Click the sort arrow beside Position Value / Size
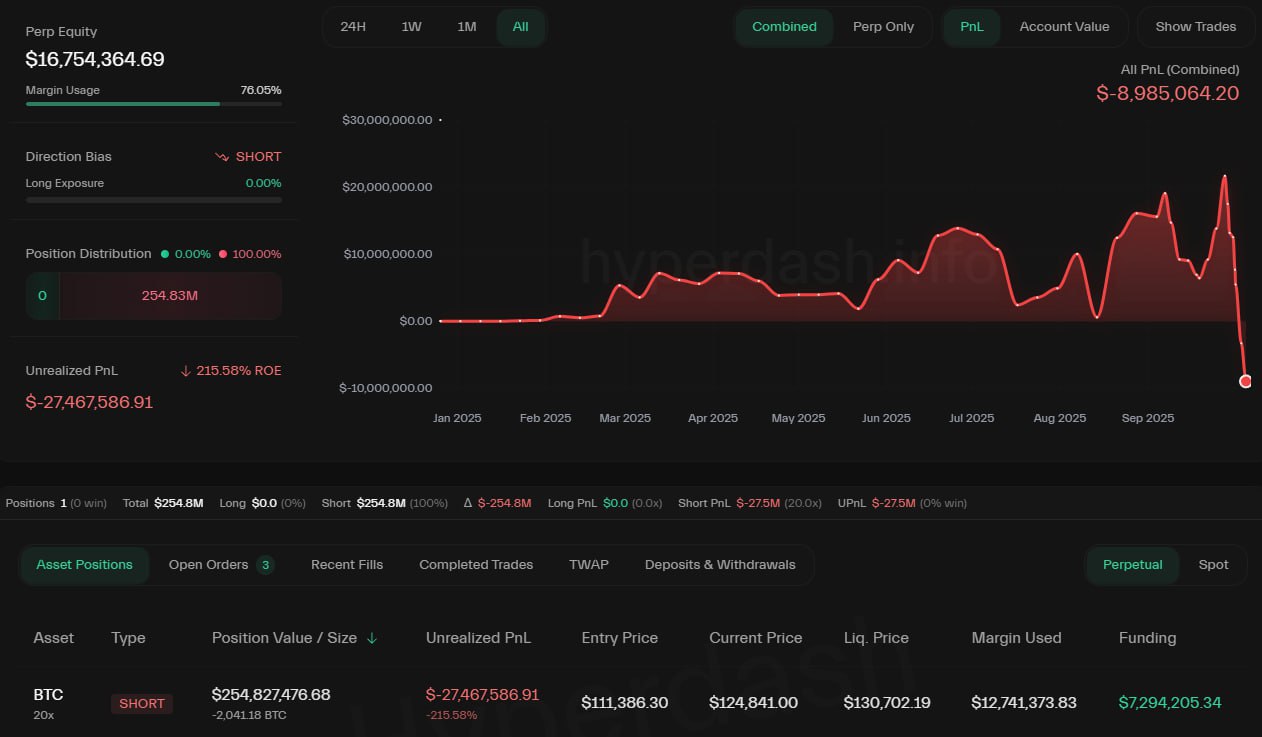The width and height of the screenshot is (1262, 737). 372,638
